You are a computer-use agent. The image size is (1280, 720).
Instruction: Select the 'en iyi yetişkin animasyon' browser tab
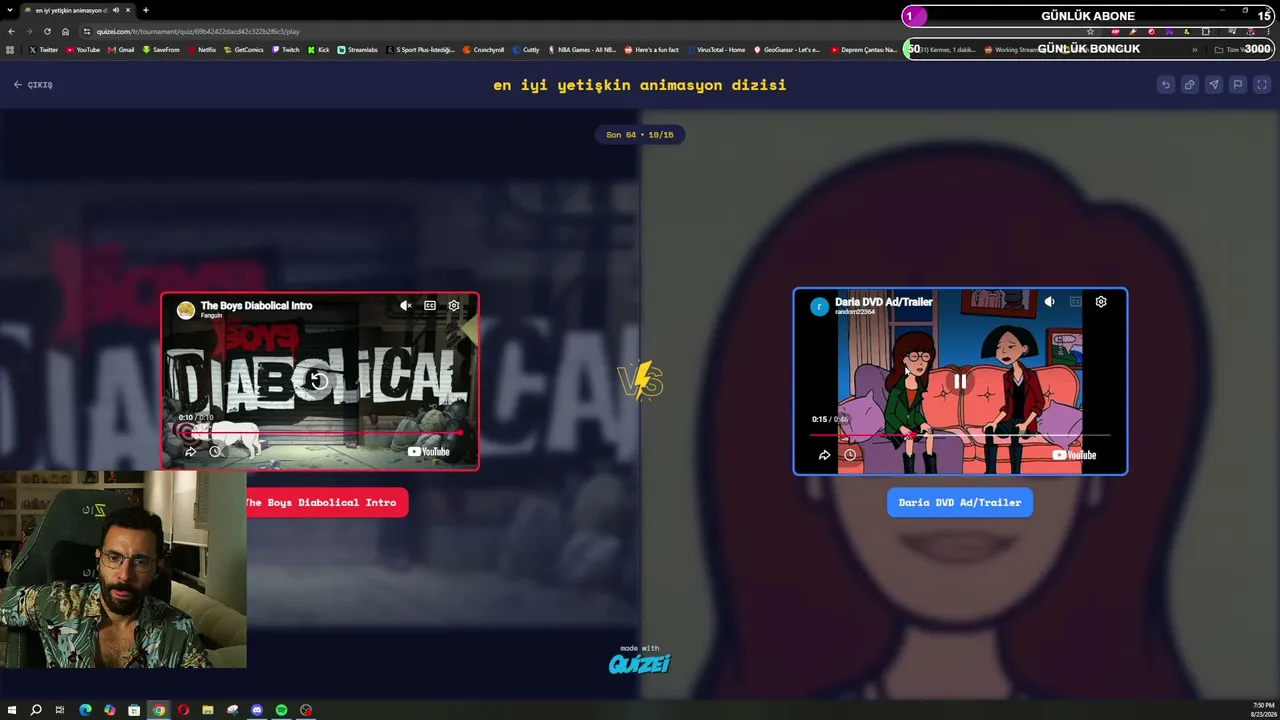pos(79,10)
